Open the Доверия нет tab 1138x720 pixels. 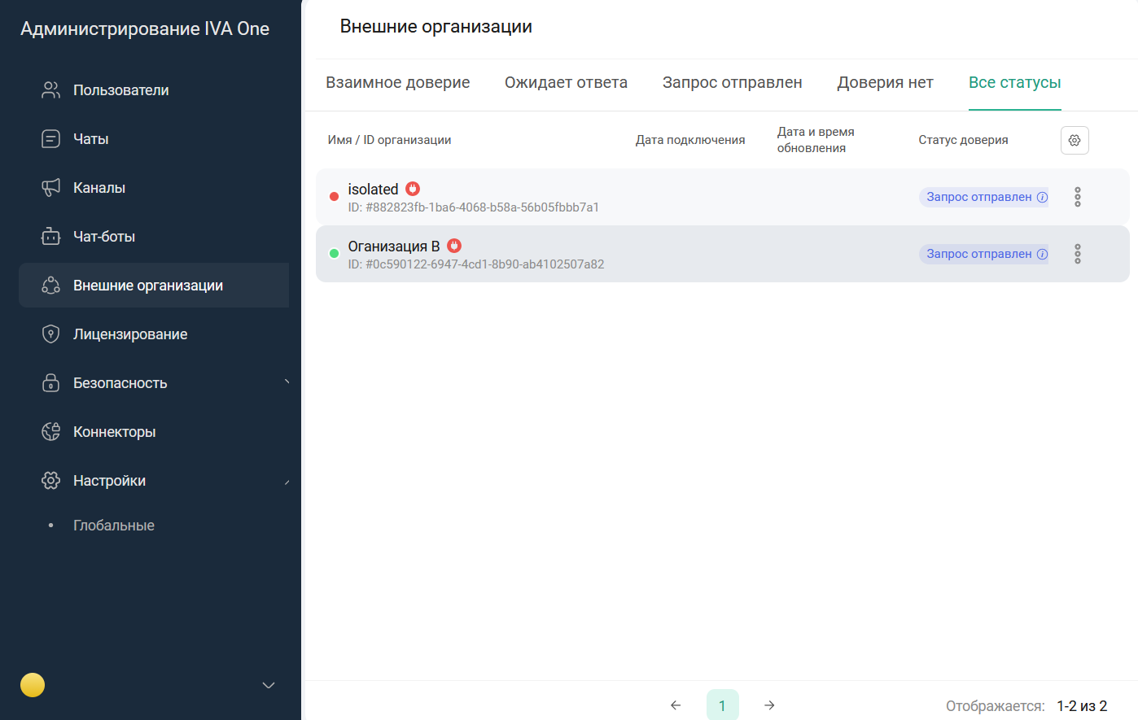tap(884, 82)
